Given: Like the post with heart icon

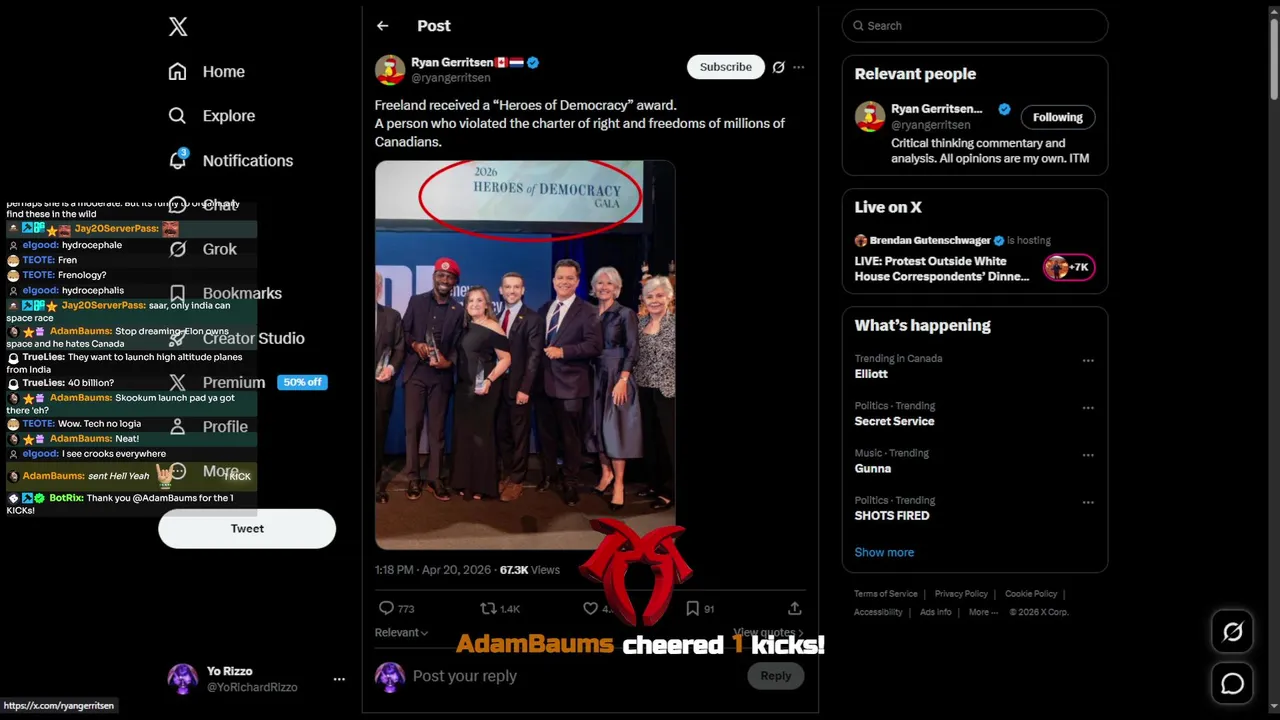Looking at the screenshot, I should tap(591, 608).
